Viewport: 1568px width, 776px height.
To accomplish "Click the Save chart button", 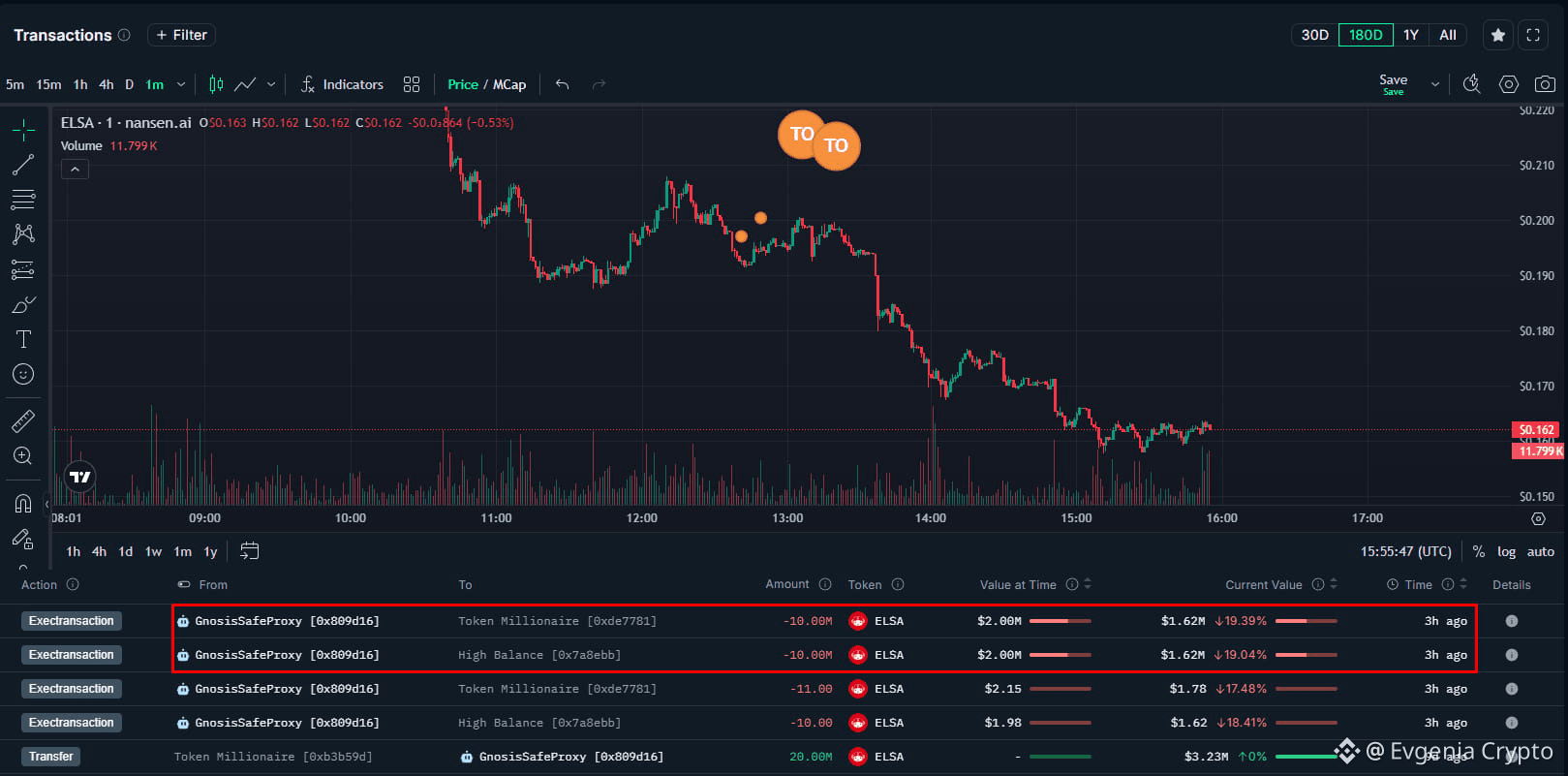I will tap(1394, 84).
